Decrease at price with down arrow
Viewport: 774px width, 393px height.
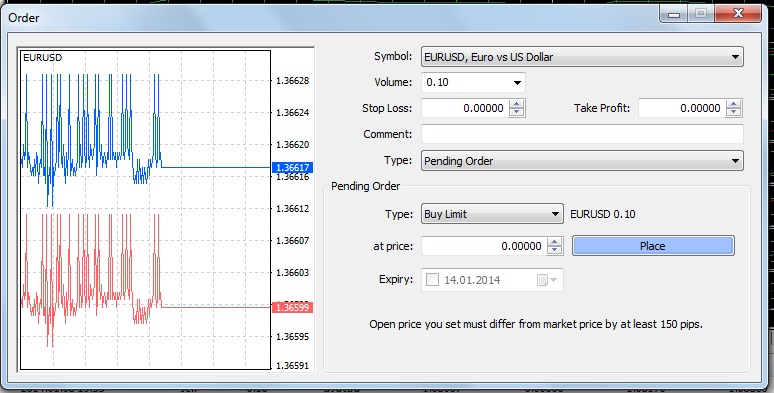point(555,250)
